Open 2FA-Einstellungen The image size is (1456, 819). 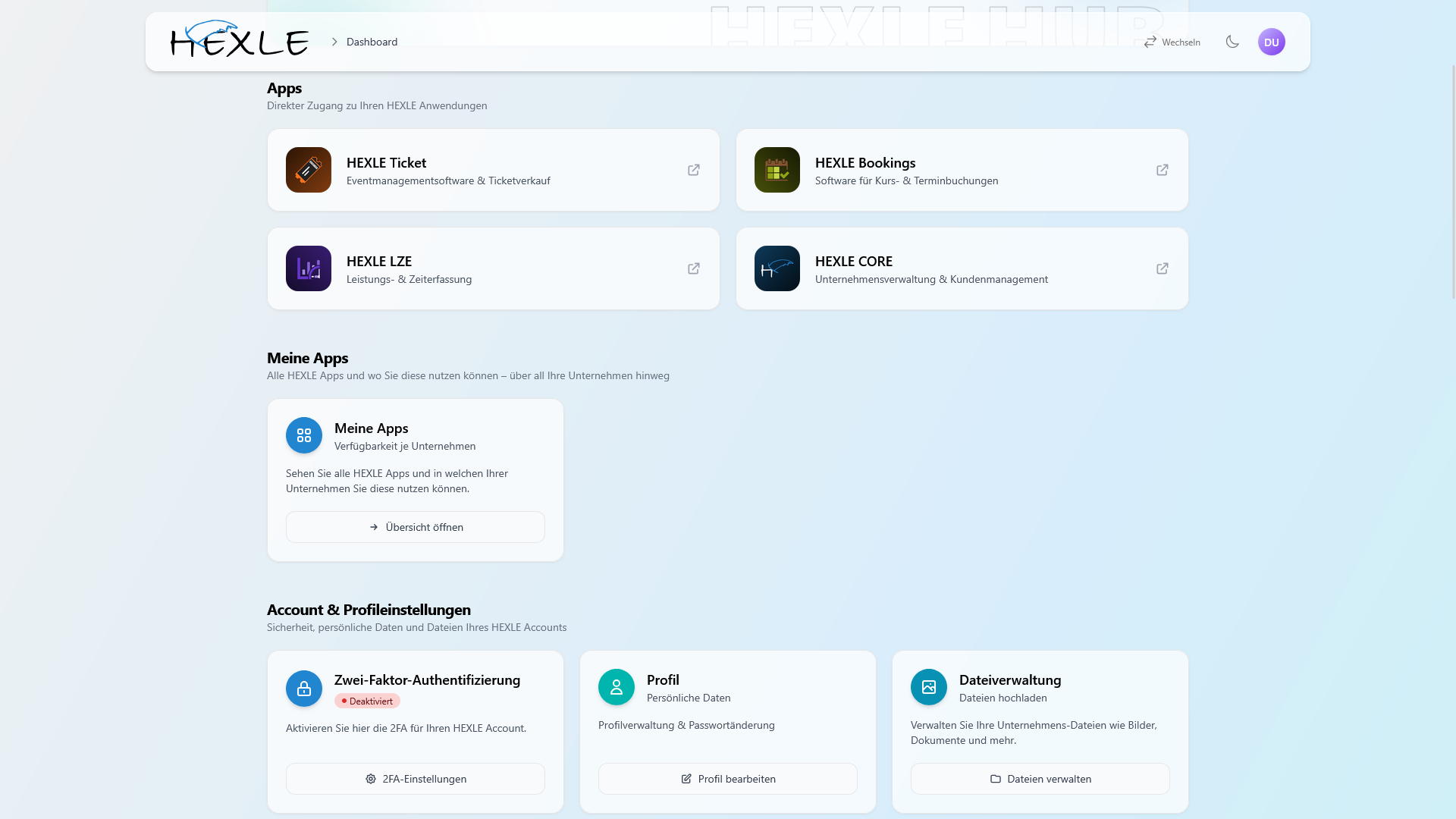416,779
